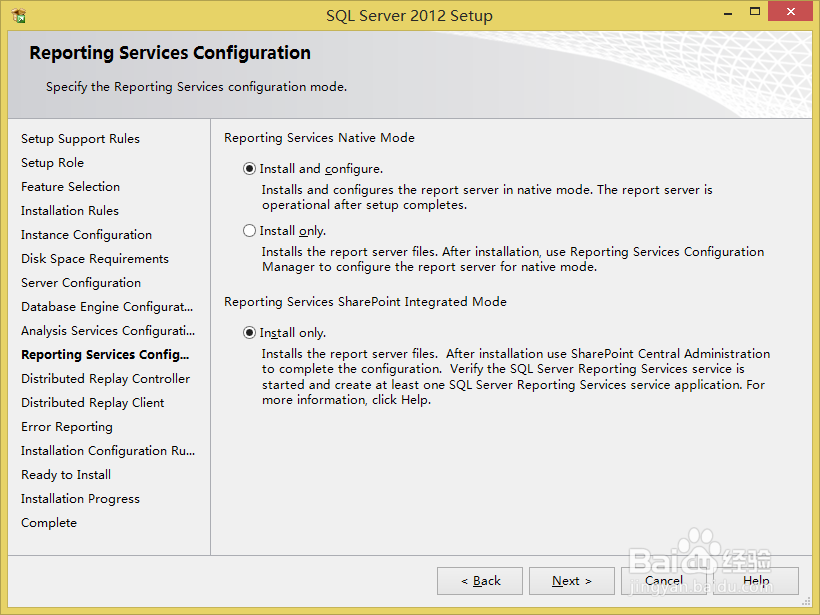The height and width of the screenshot is (615, 820).
Task: Go to Database Engine Configuration
Action: point(107,306)
